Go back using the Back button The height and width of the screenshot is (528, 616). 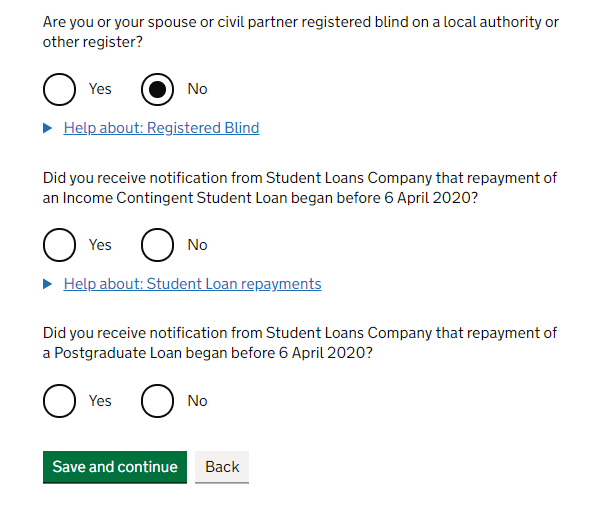[x=222, y=467]
